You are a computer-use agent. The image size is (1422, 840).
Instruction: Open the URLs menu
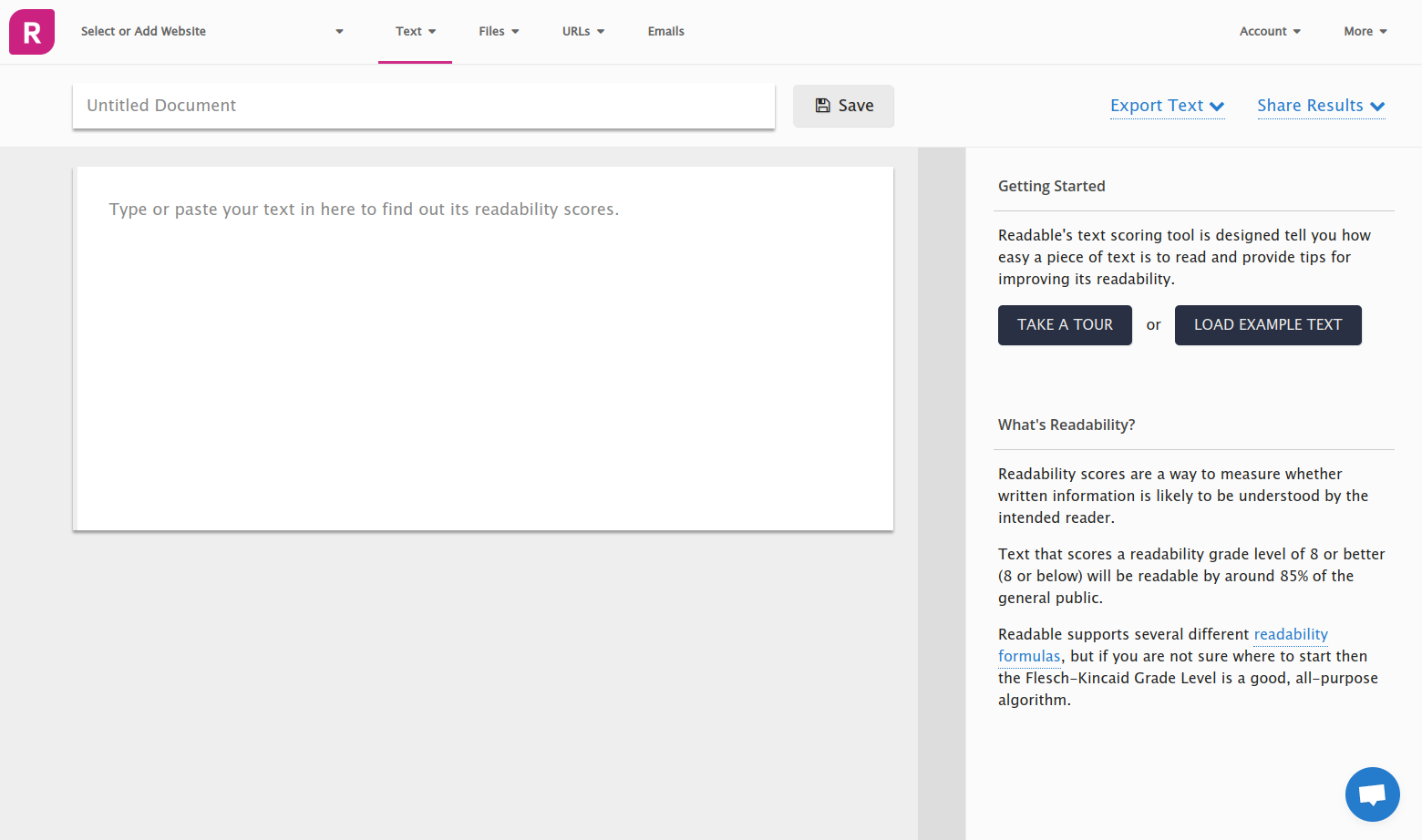coord(583,32)
